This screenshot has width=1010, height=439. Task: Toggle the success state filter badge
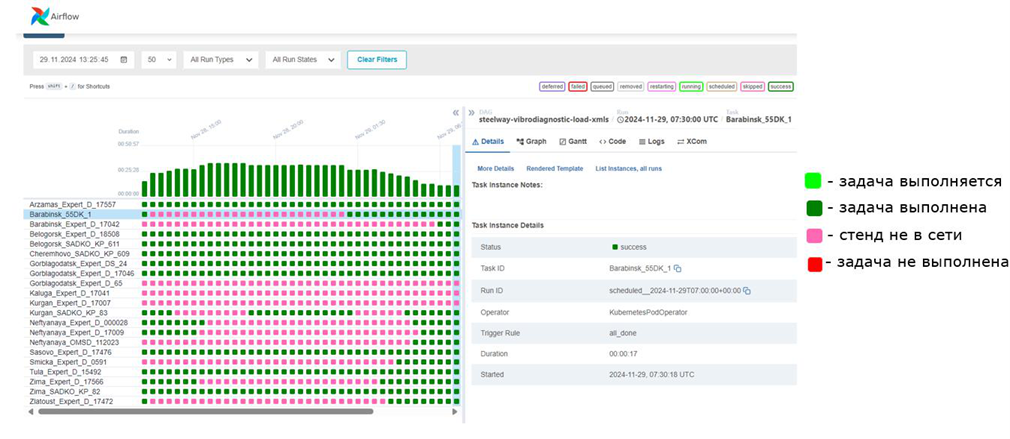point(781,87)
